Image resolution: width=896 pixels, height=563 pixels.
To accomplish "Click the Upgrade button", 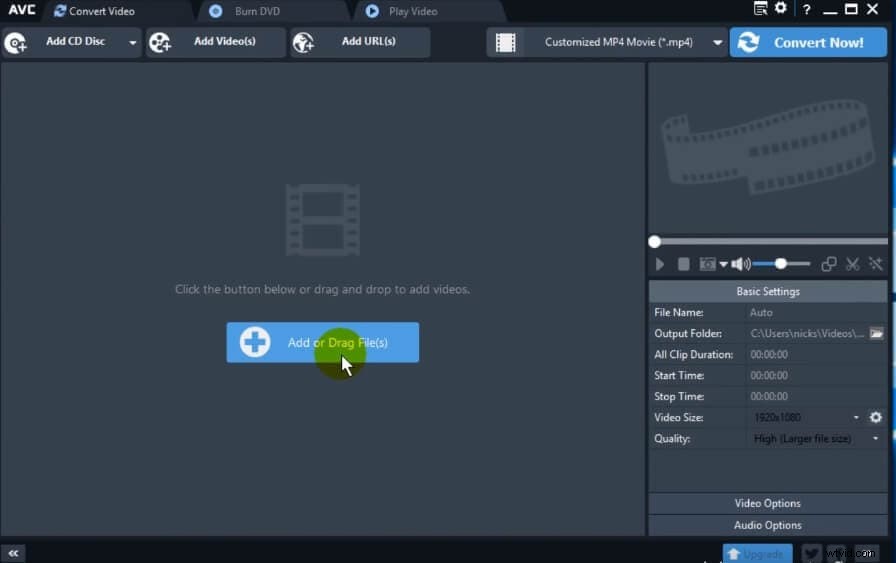I will click(x=757, y=553).
